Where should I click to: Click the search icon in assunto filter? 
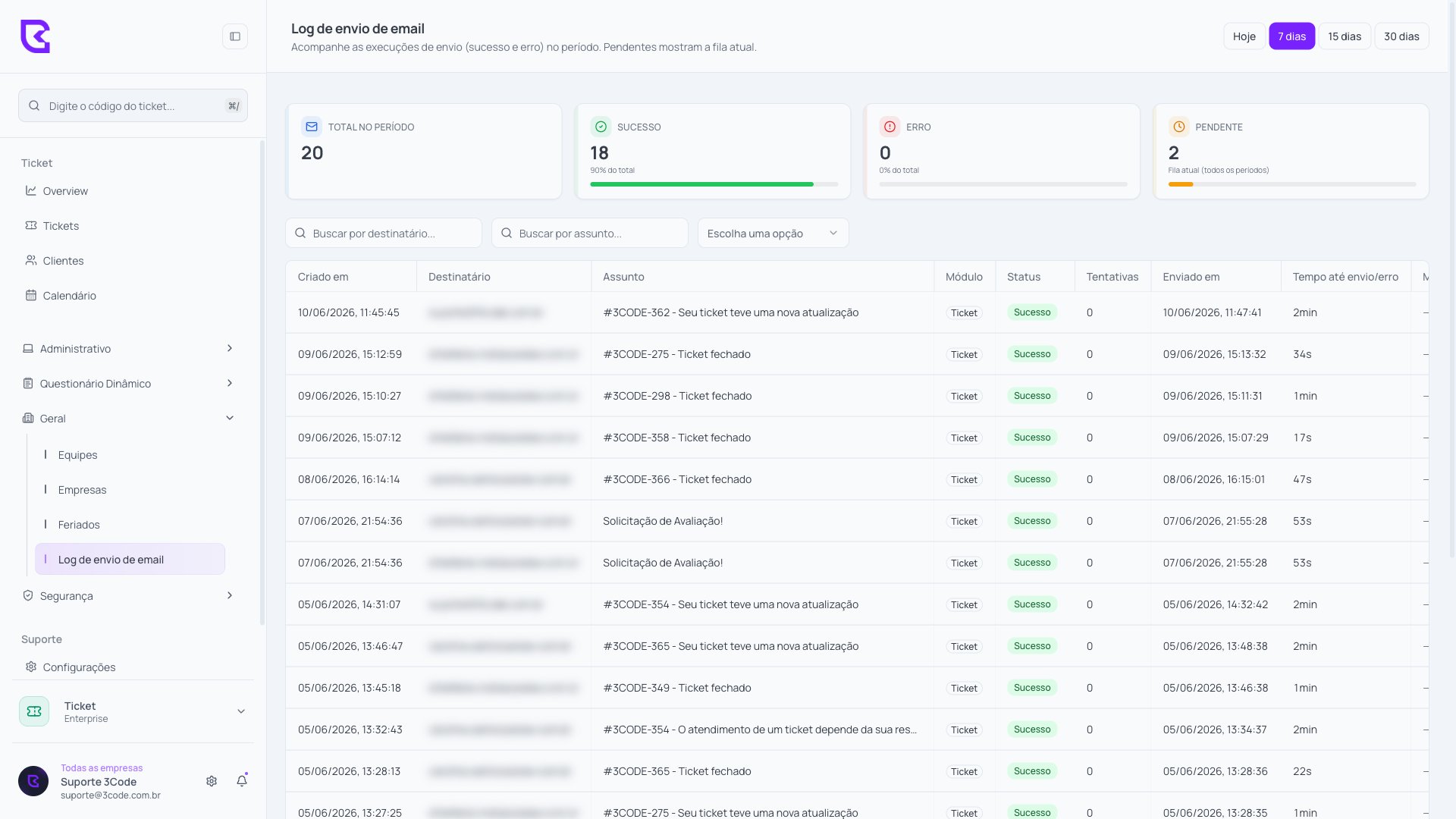(507, 234)
